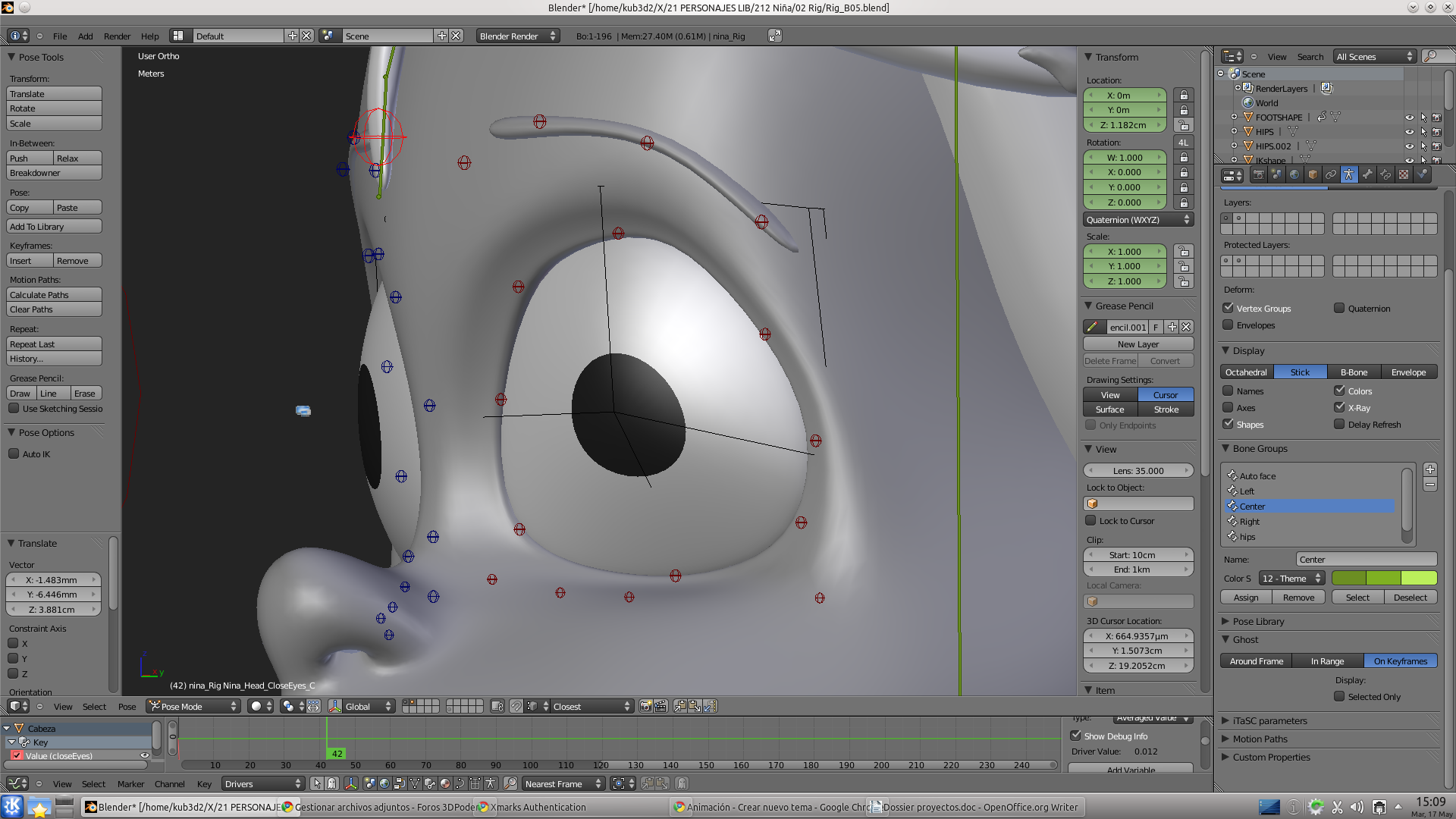Open the Bone properties tab
This screenshot has height=819, width=1456.
pos(1367,174)
